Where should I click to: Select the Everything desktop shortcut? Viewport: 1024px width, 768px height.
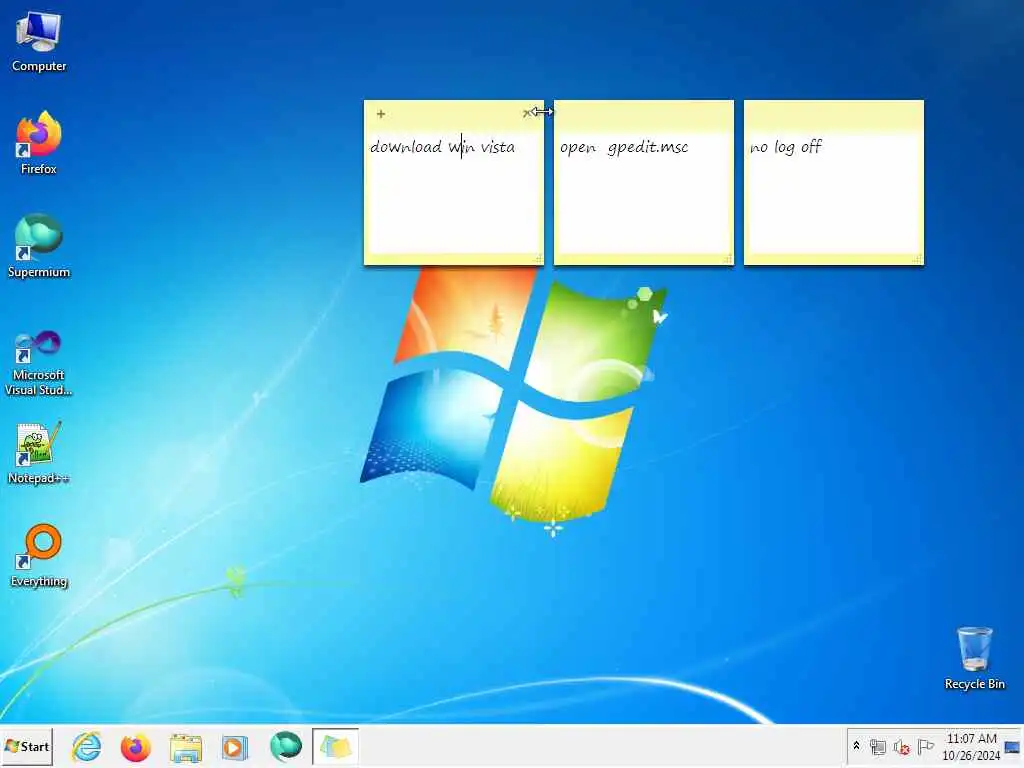tap(39, 556)
